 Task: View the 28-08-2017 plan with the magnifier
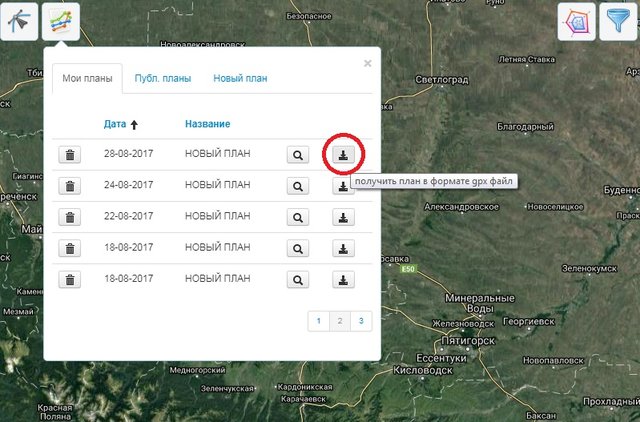[298, 155]
